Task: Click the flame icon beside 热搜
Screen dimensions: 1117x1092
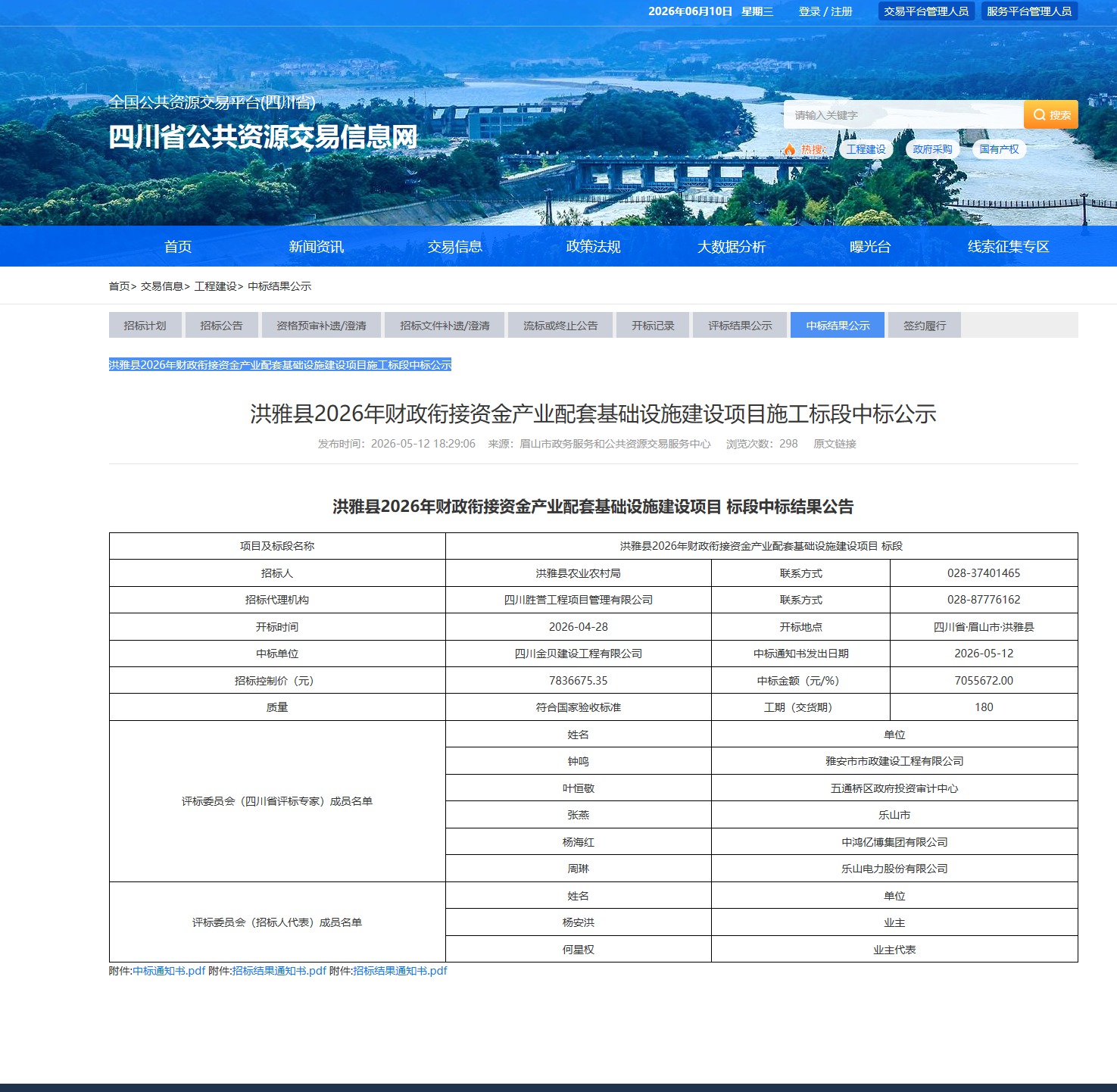Action: click(790, 149)
